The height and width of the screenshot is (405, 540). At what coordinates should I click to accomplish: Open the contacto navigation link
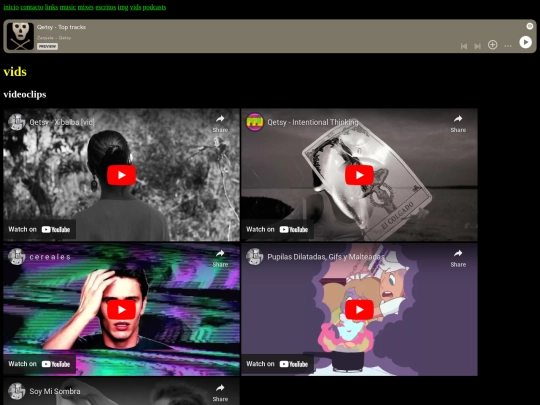pos(32,7)
